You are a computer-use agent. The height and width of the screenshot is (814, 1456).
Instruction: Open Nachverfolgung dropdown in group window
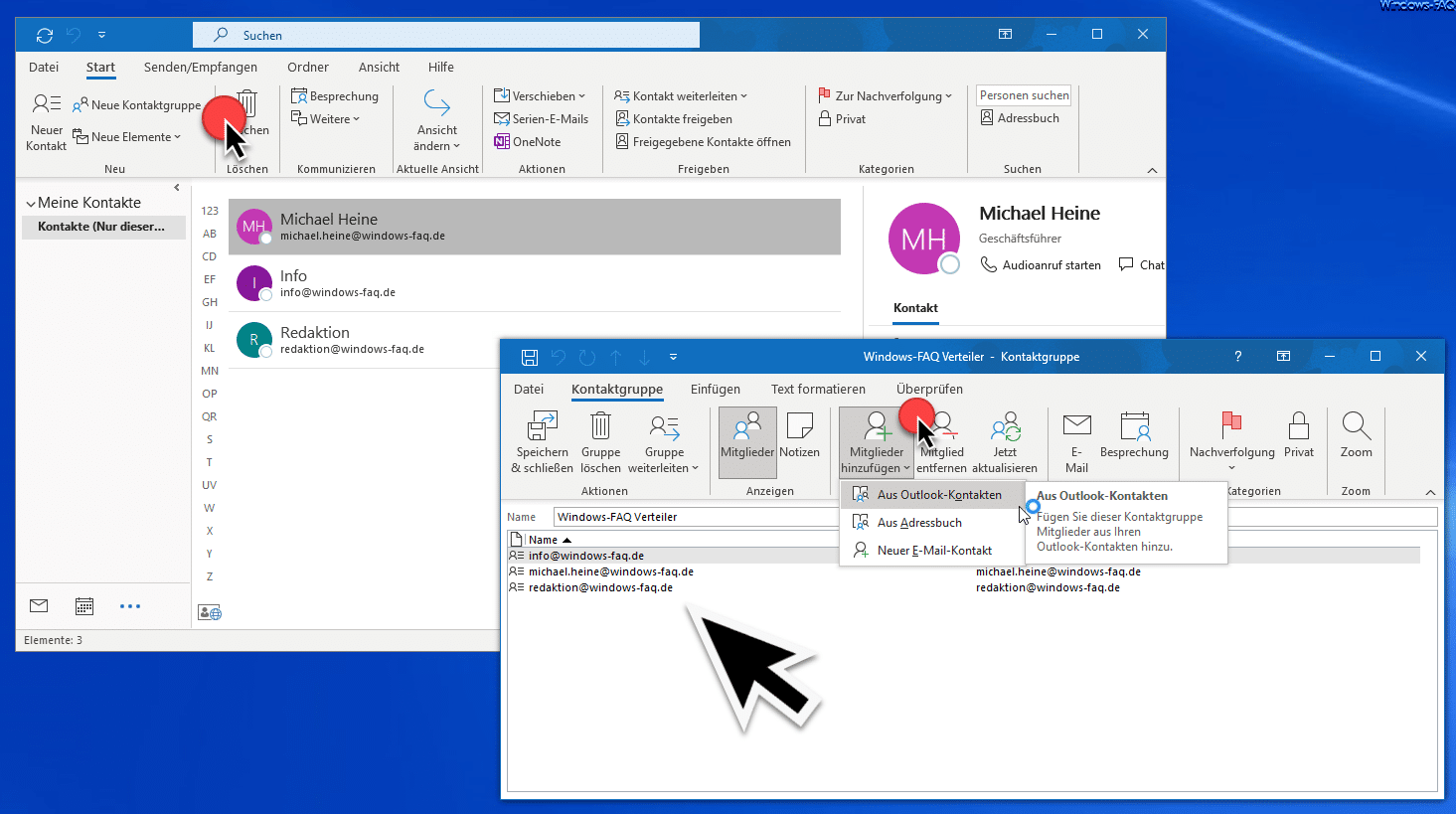(1231, 443)
